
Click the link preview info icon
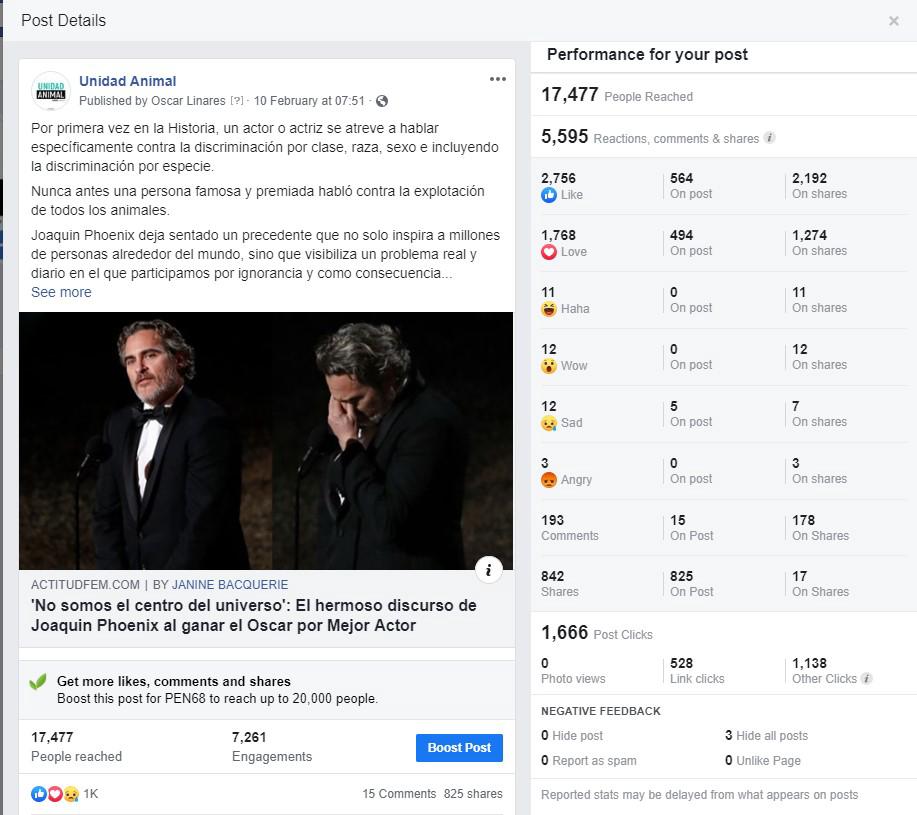pyautogui.click(x=488, y=569)
